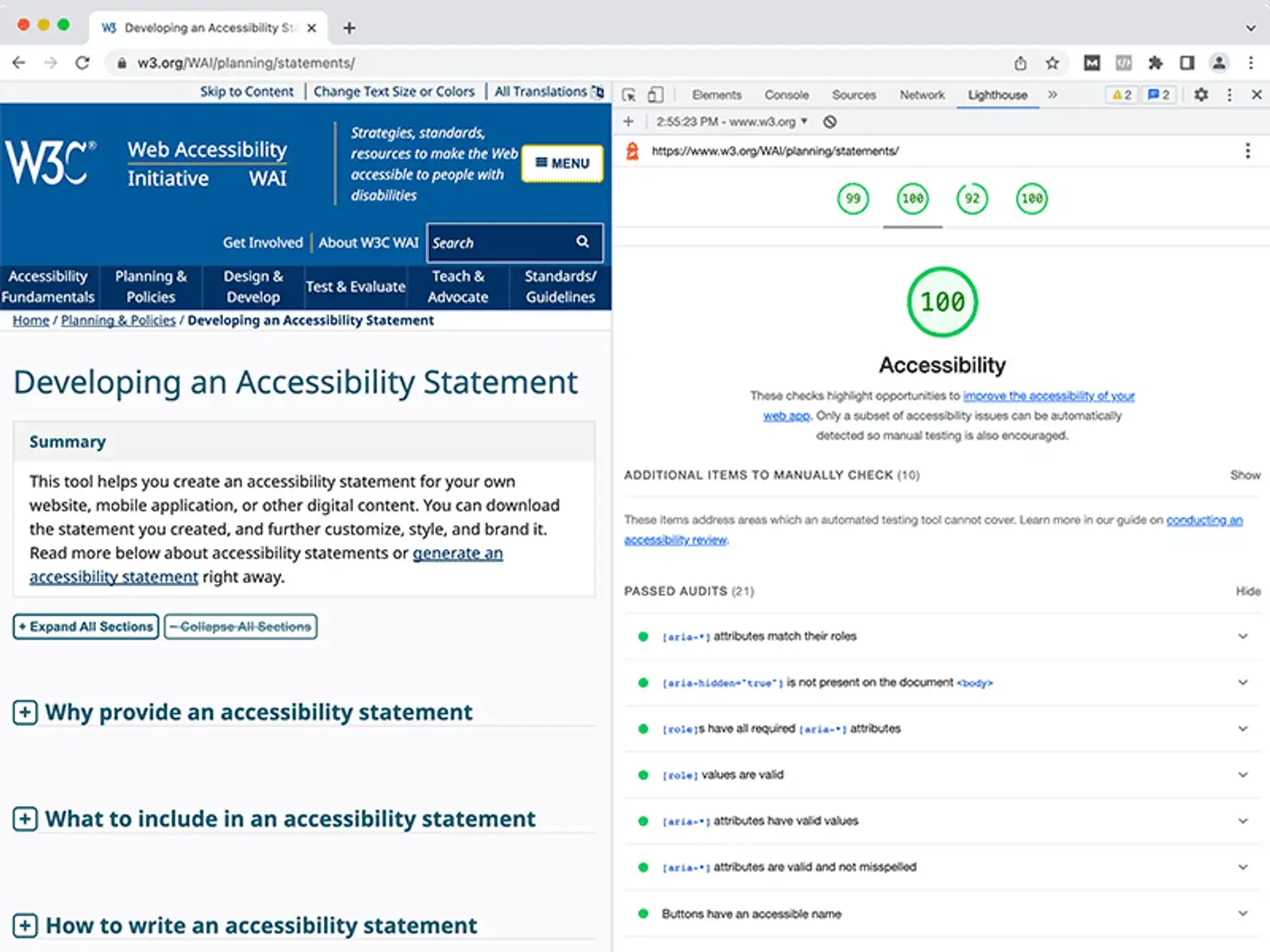Click the WAI site search magnifier icon

[x=583, y=243]
